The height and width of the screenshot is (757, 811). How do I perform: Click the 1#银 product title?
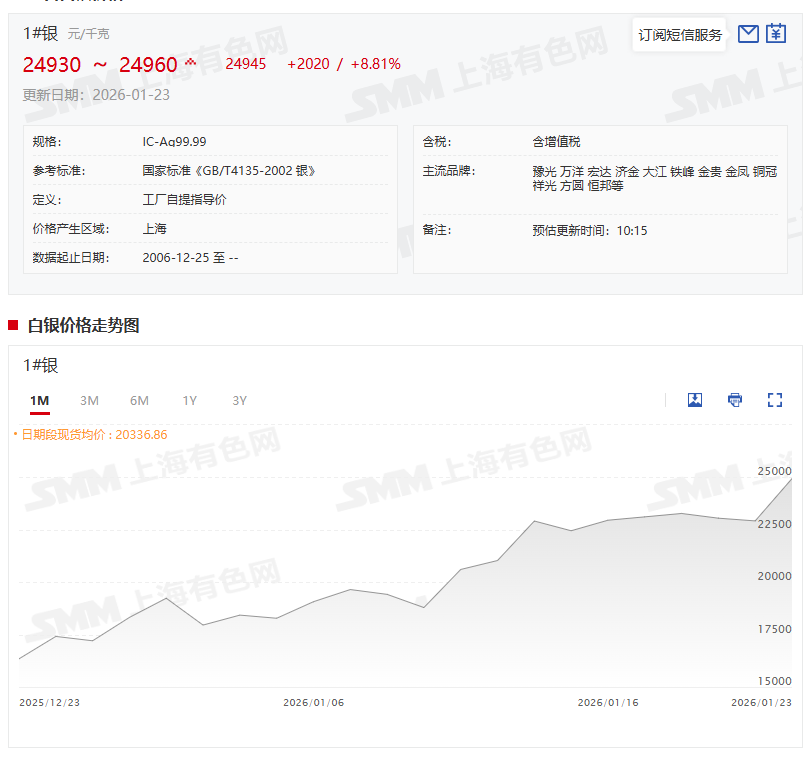[x=41, y=33]
